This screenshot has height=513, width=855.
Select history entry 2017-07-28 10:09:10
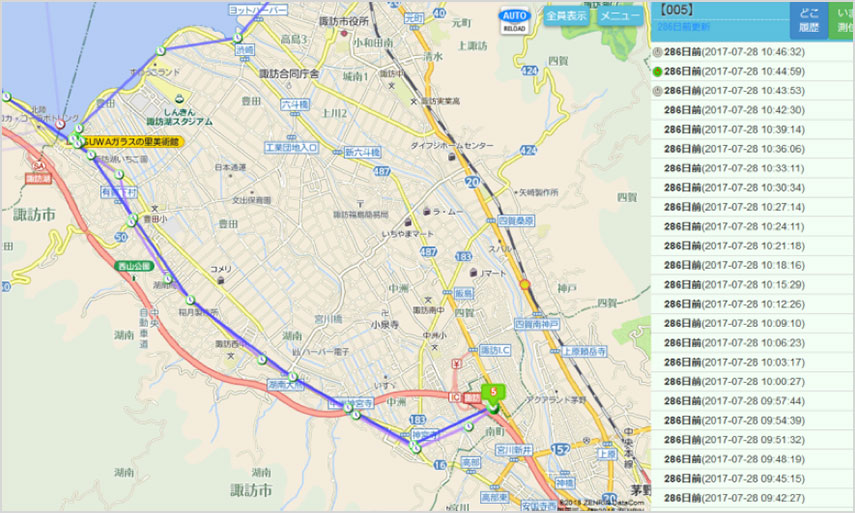[x=752, y=324]
